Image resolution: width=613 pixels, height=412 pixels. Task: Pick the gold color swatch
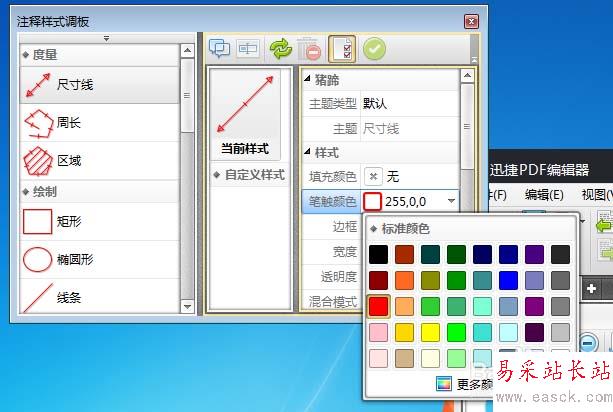pos(404,332)
